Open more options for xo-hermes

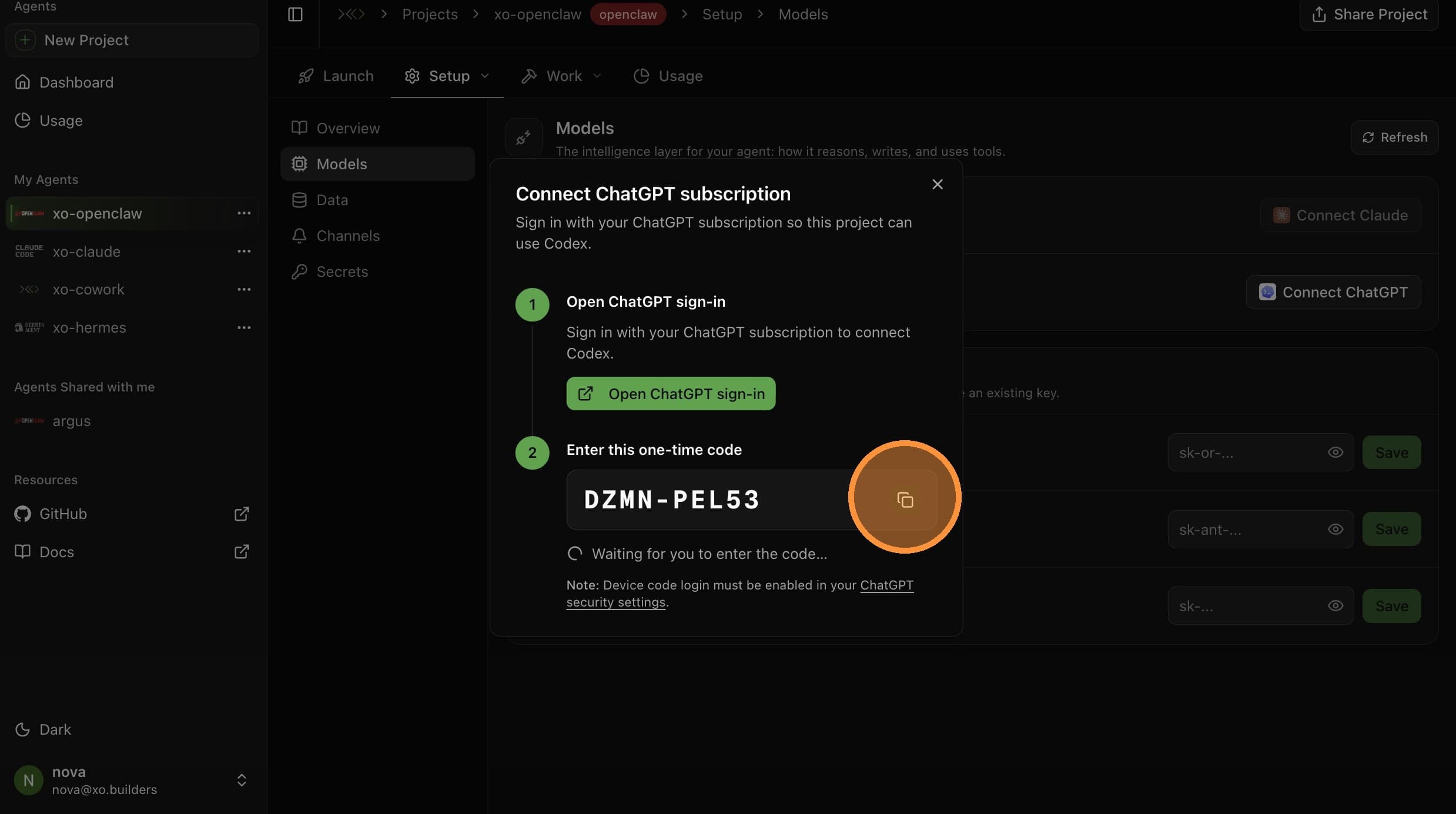click(x=244, y=327)
